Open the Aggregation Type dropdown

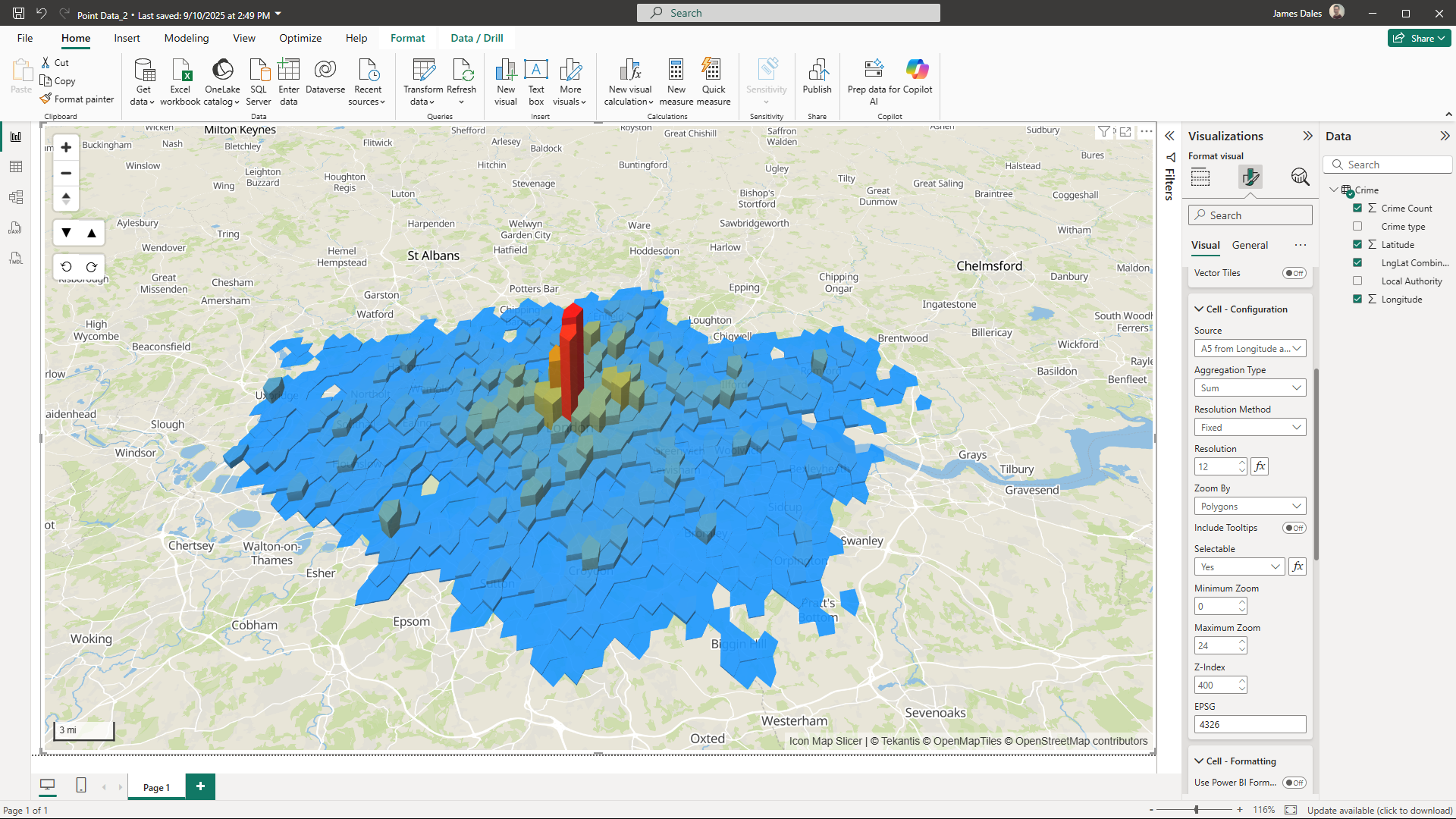1249,388
